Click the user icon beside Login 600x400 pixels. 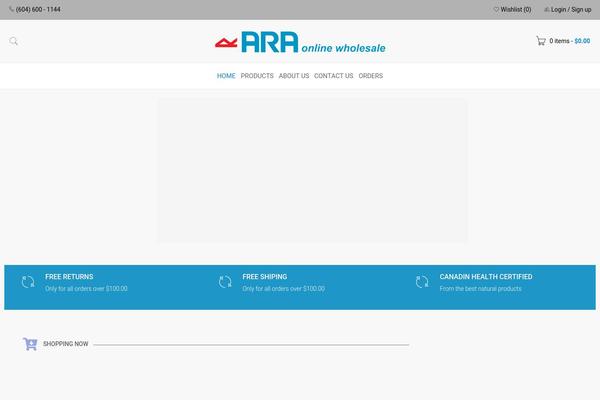[546, 9]
